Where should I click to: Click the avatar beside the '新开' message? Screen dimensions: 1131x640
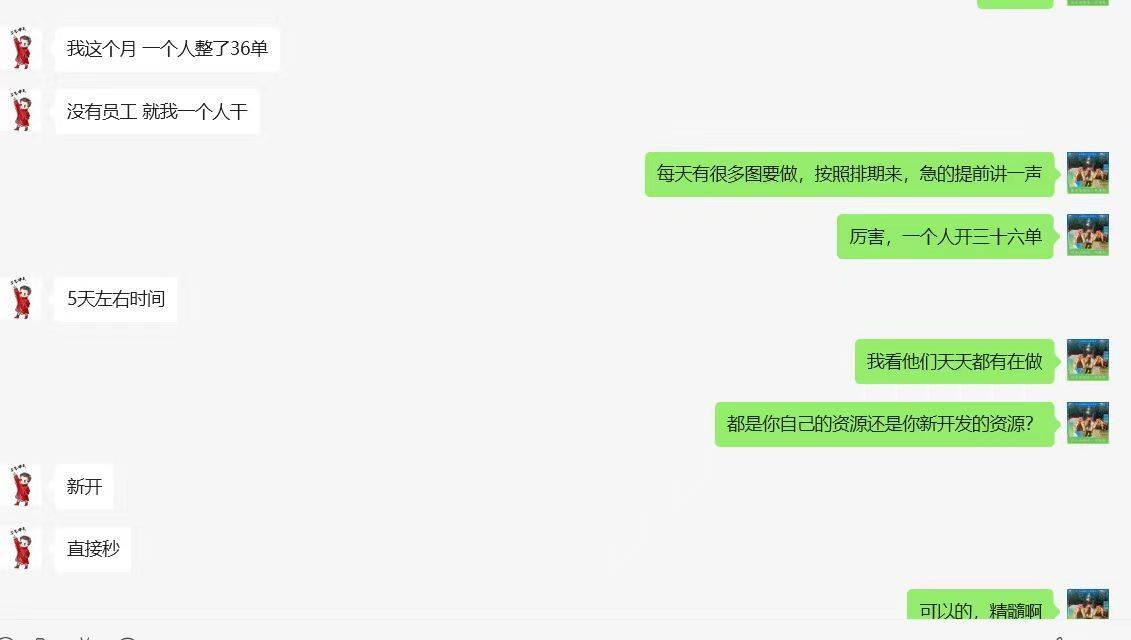tap(21, 486)
